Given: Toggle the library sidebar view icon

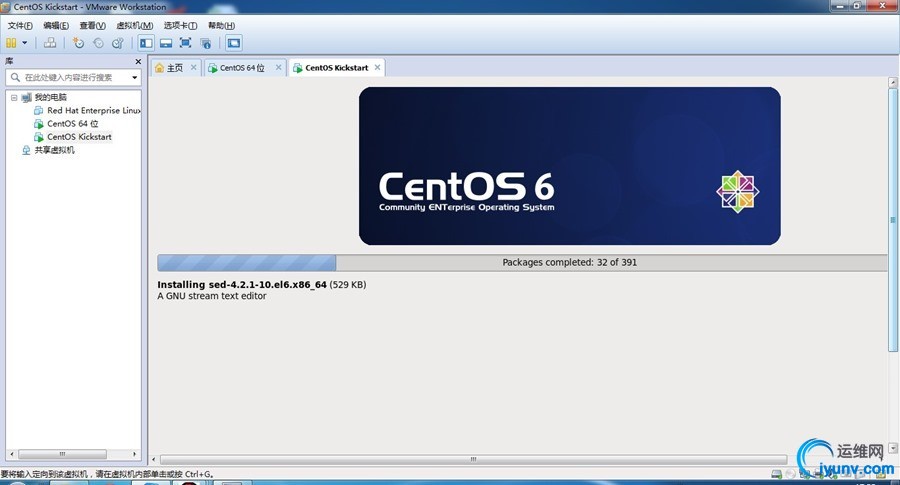Looking at the screenshot, I should click(x=146, y=43).
